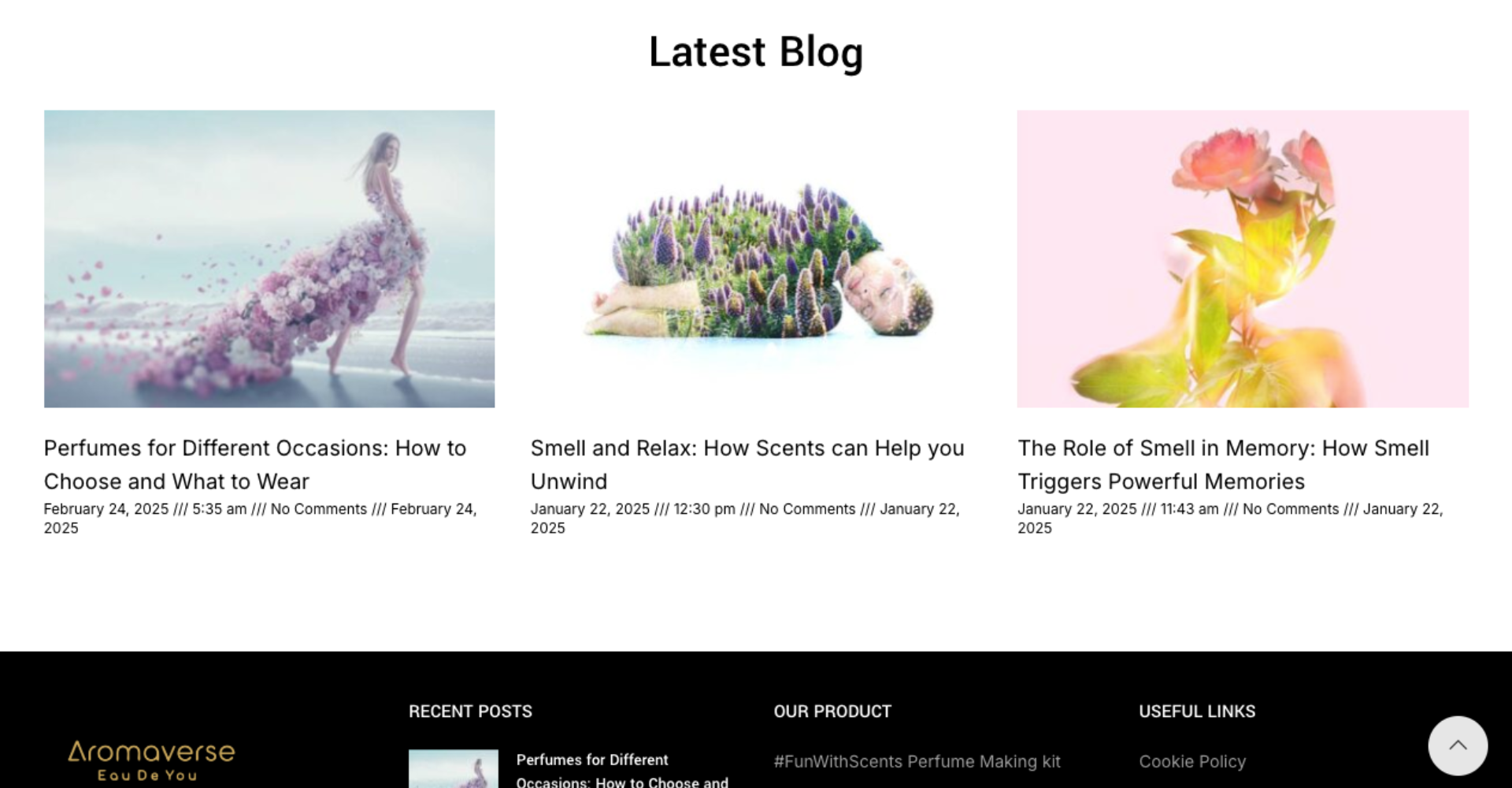Open the pink rose silhouette blog image
The width and height of the screenshot is (1512, 788).
(1243, 258)
